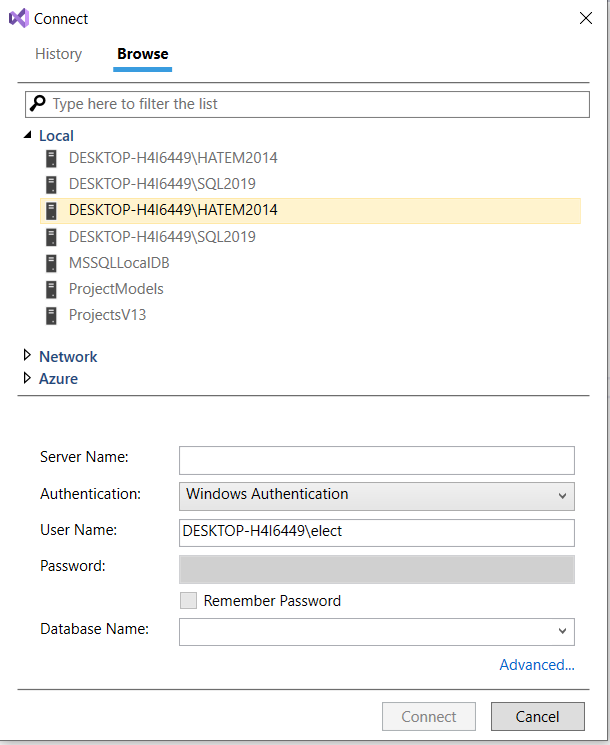Click the Cancel button
This screenshot has width=610, height=745.
click(x=538, y=716)
